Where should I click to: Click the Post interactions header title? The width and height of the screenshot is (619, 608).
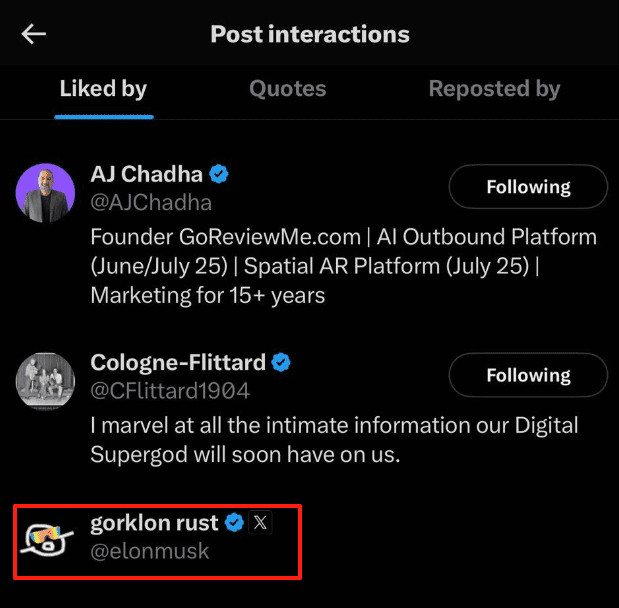click(x=310, y=34)
